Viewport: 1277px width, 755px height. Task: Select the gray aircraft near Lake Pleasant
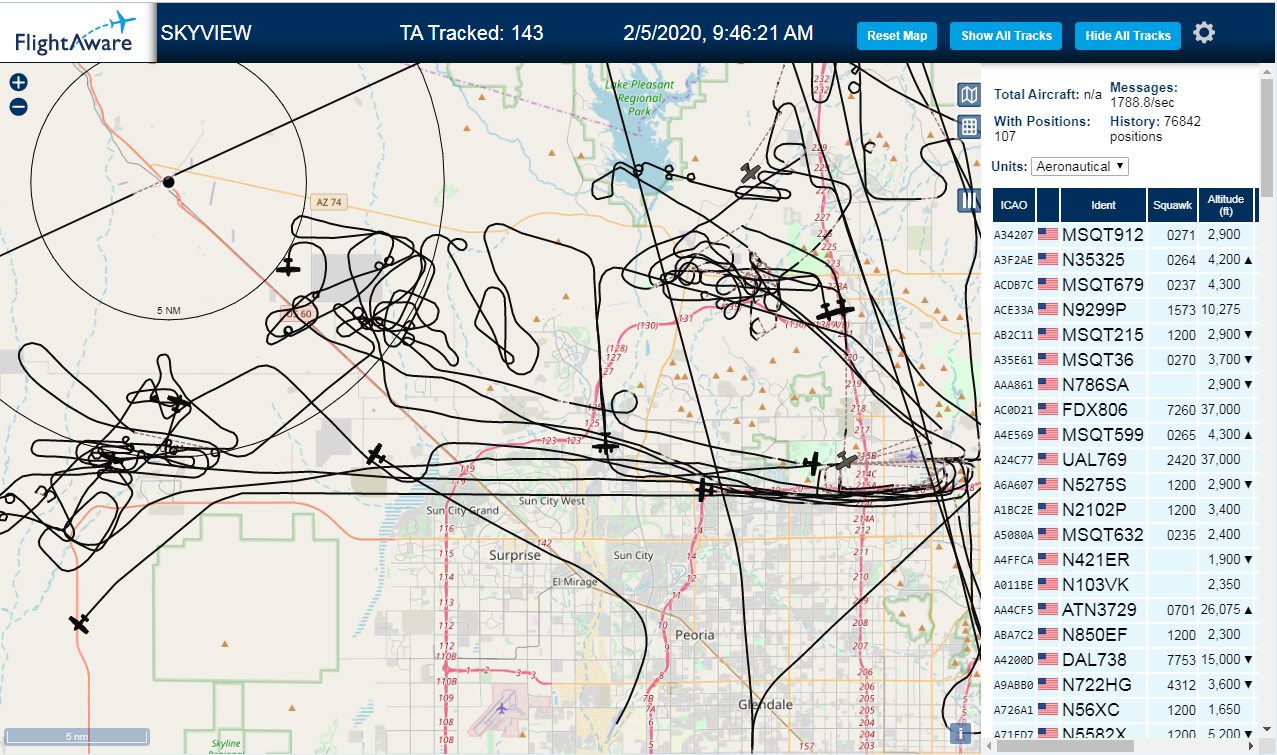(751, 174)
